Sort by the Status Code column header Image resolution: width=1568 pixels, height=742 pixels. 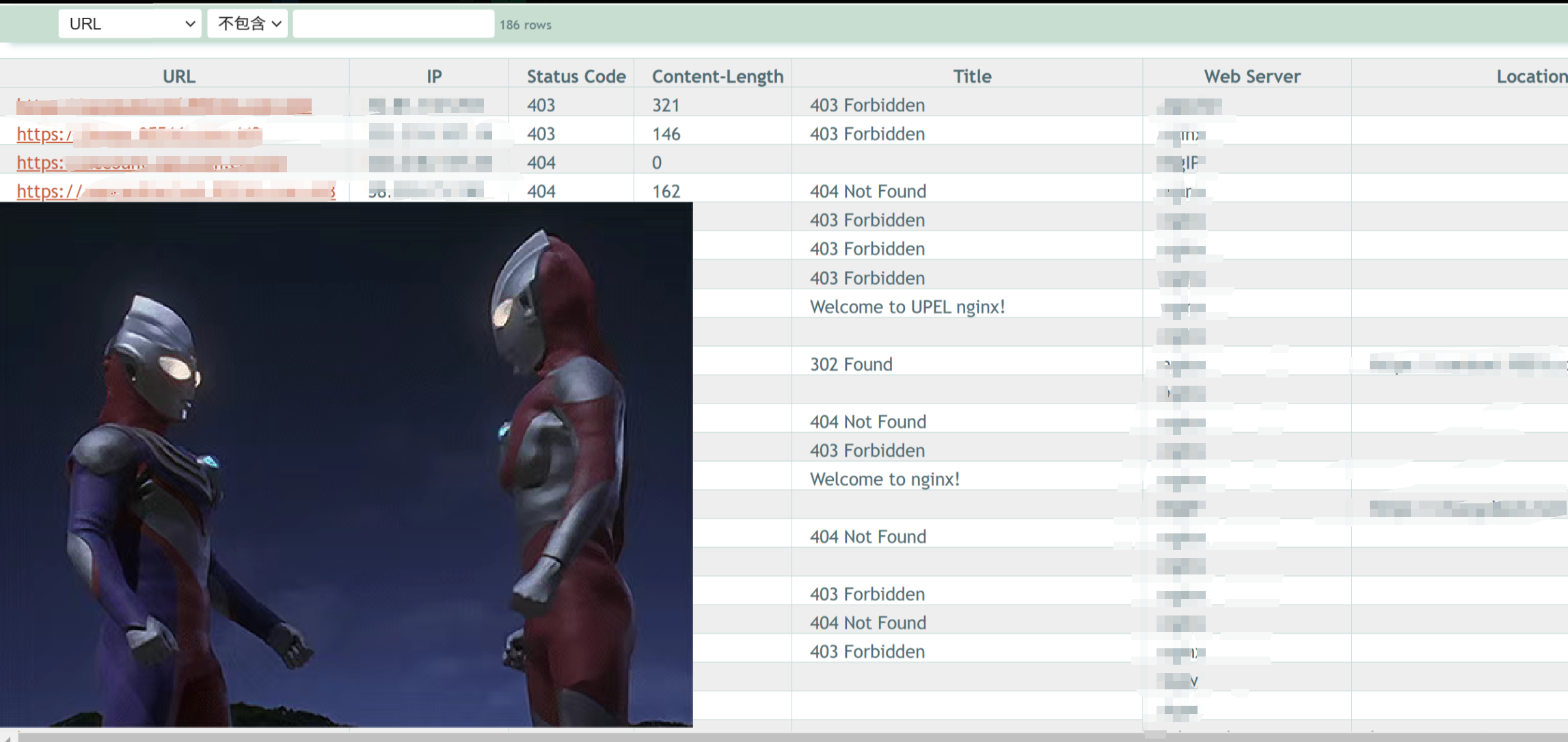[576, 76]
